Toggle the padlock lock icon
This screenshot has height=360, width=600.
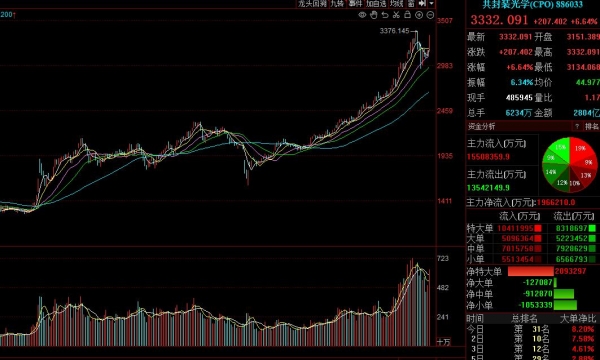(408, 15)
